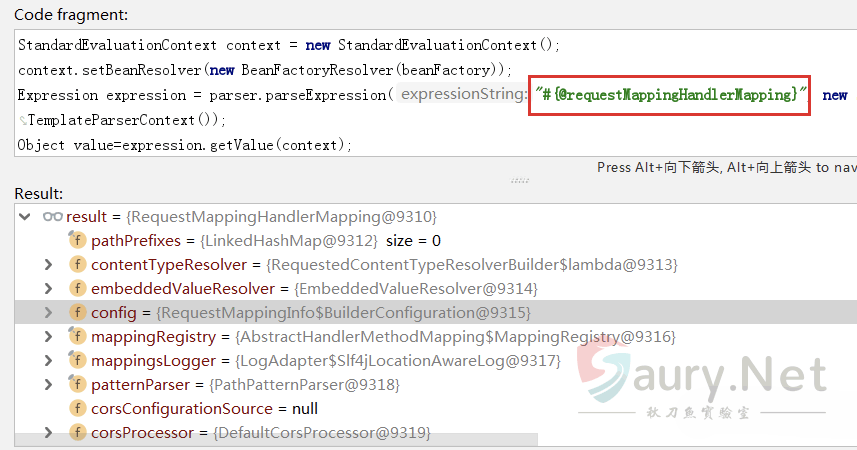Expand the config BuilderConfiguration node
This screenshot has width=857, height=450.
[48, 312]
